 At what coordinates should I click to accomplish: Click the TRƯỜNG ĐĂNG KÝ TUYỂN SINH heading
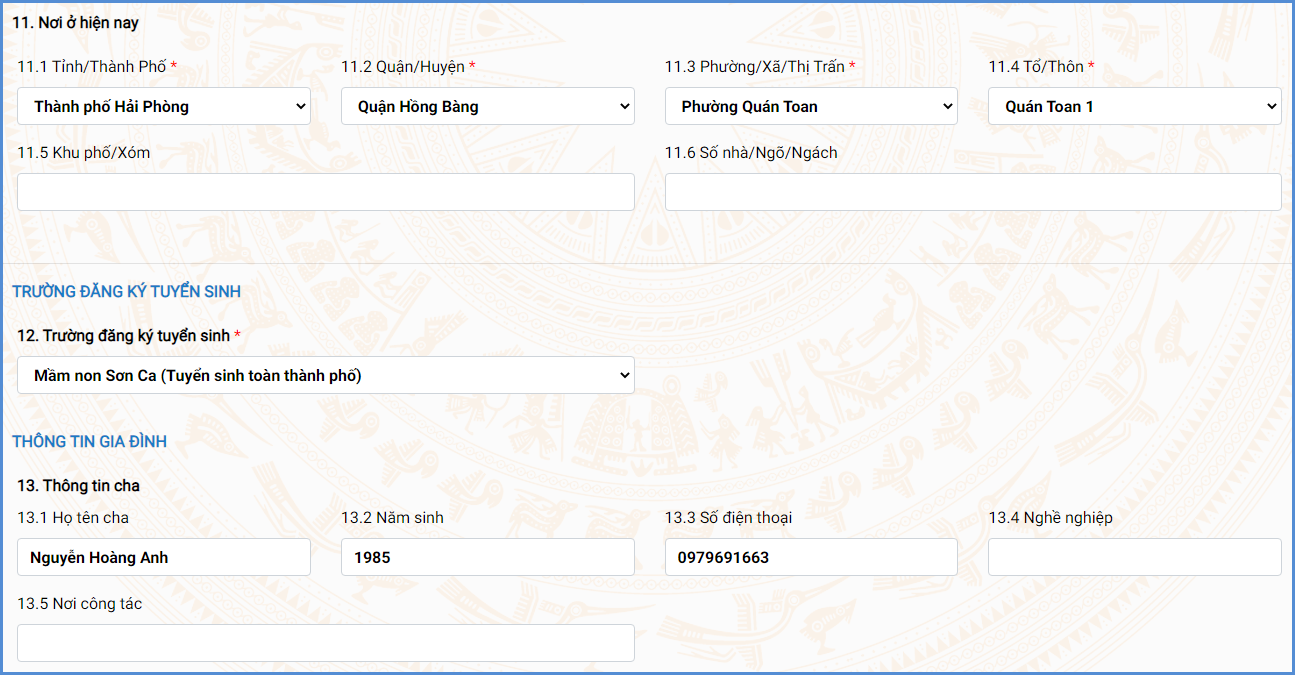pyautogui.click(x=126, y=292)
